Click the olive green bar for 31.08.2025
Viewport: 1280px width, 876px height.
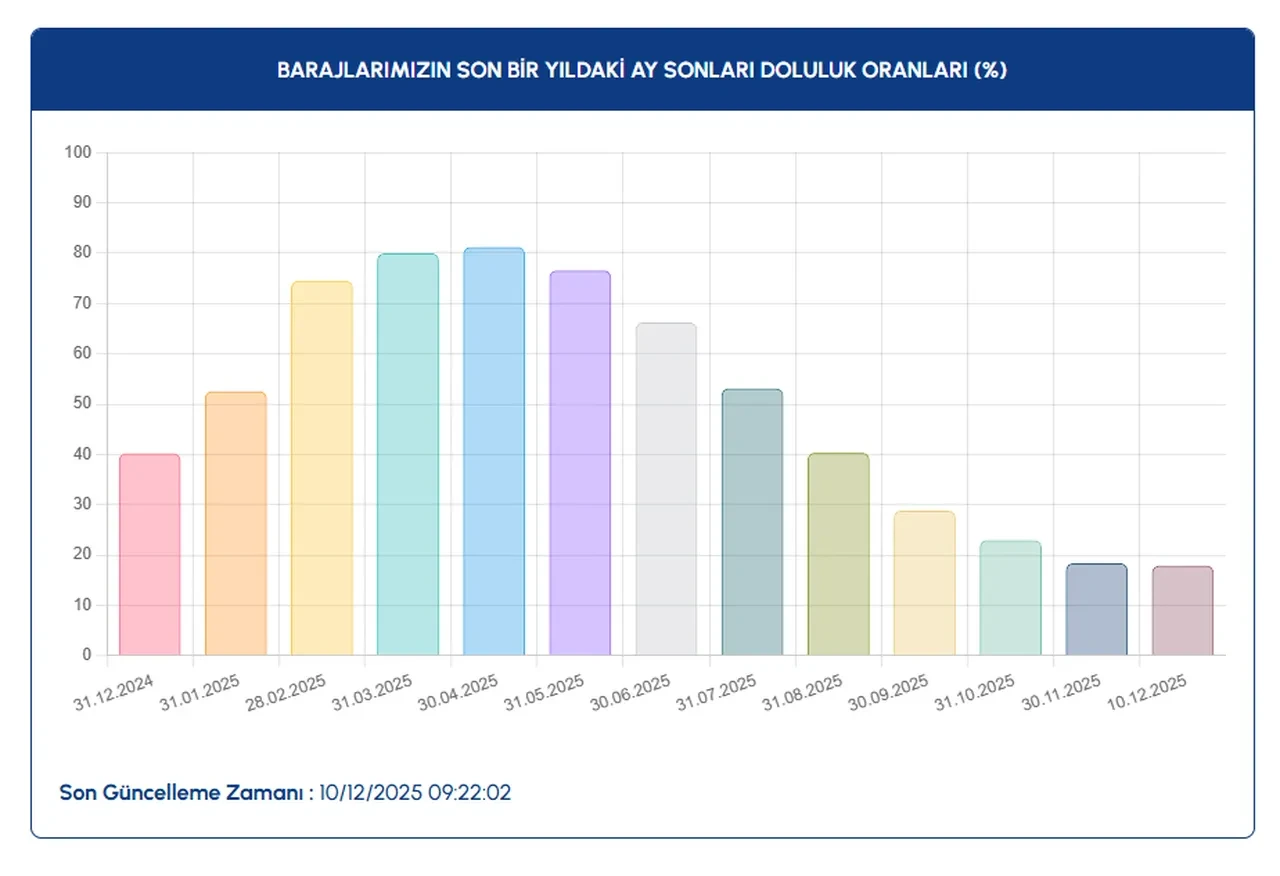pyautogui.click(x=838, y=554)
